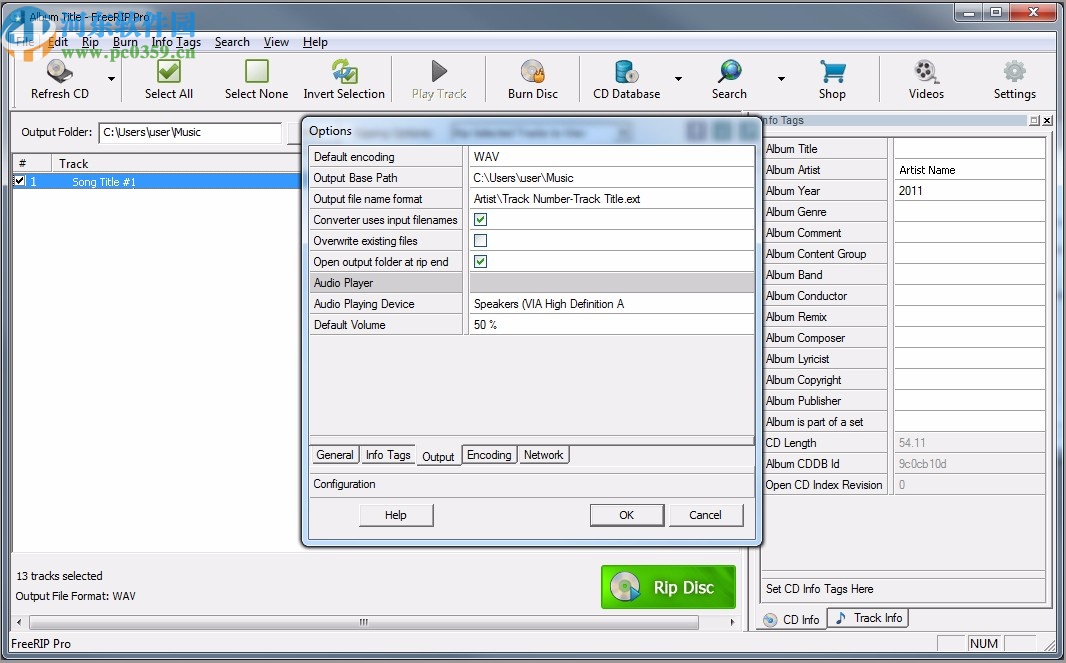Uncheck Converter uses input filenames

480,219
